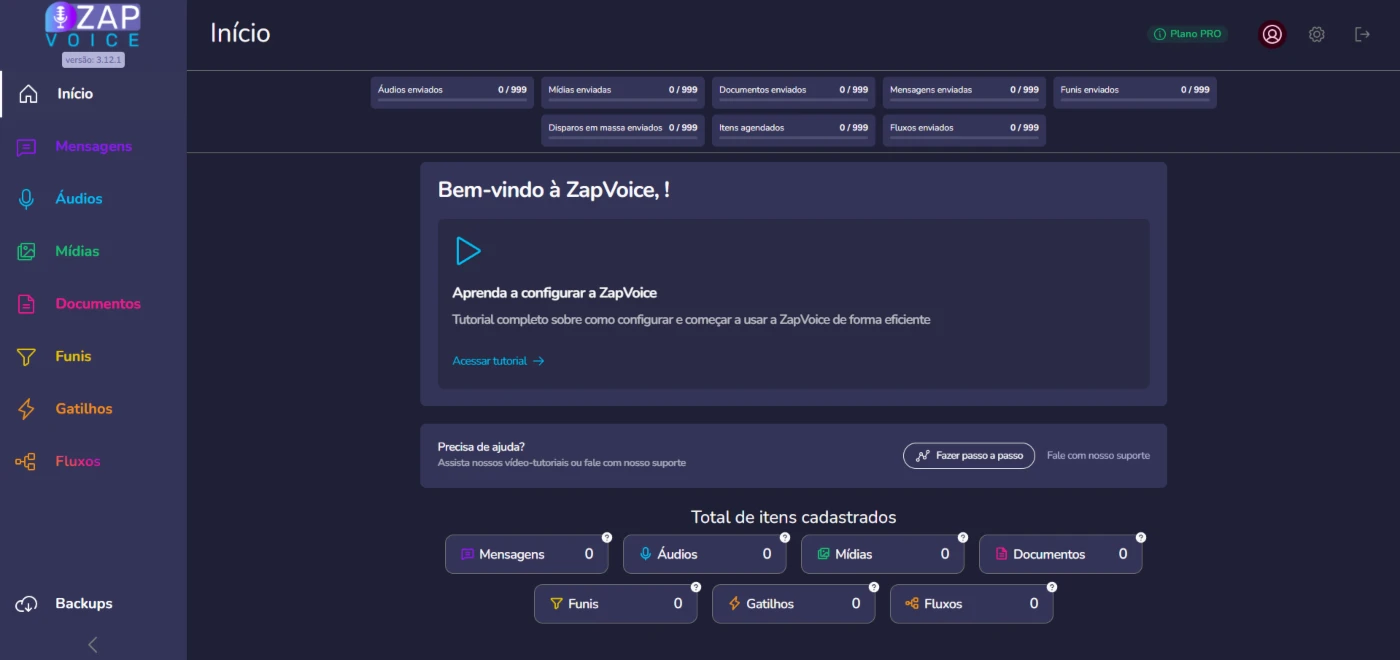Click the Documentos file icon in sidebar
The height and width of the screenshot is (660, 1400).
click(x=27, y=304)
